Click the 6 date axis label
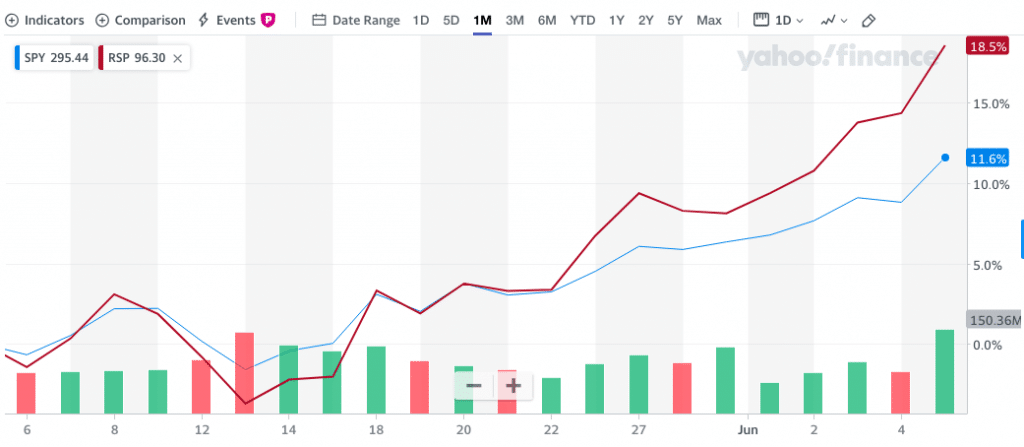 click(27, 429)
